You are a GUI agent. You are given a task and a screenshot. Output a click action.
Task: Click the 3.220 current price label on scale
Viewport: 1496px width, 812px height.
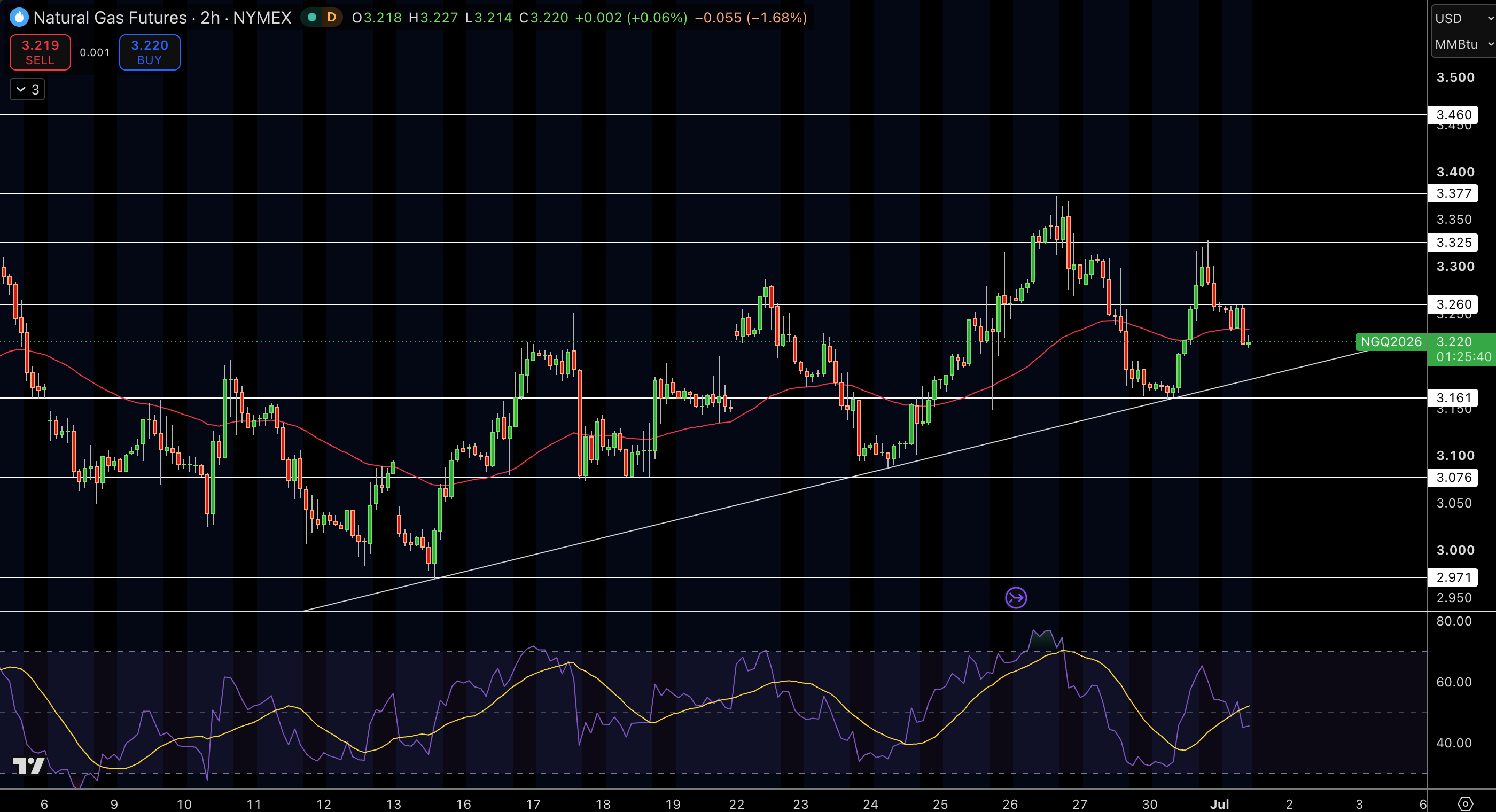coord(1454,341)
